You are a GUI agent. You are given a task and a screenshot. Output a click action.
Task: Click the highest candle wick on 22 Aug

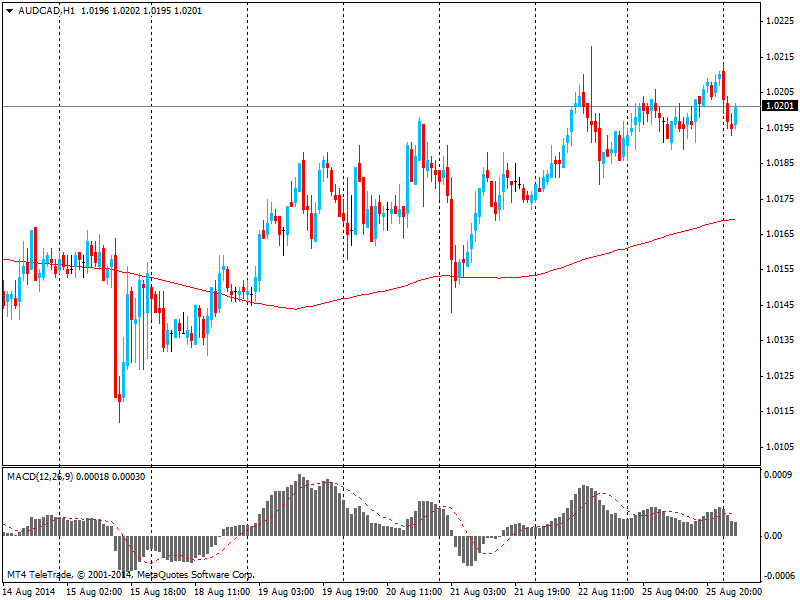591,50
